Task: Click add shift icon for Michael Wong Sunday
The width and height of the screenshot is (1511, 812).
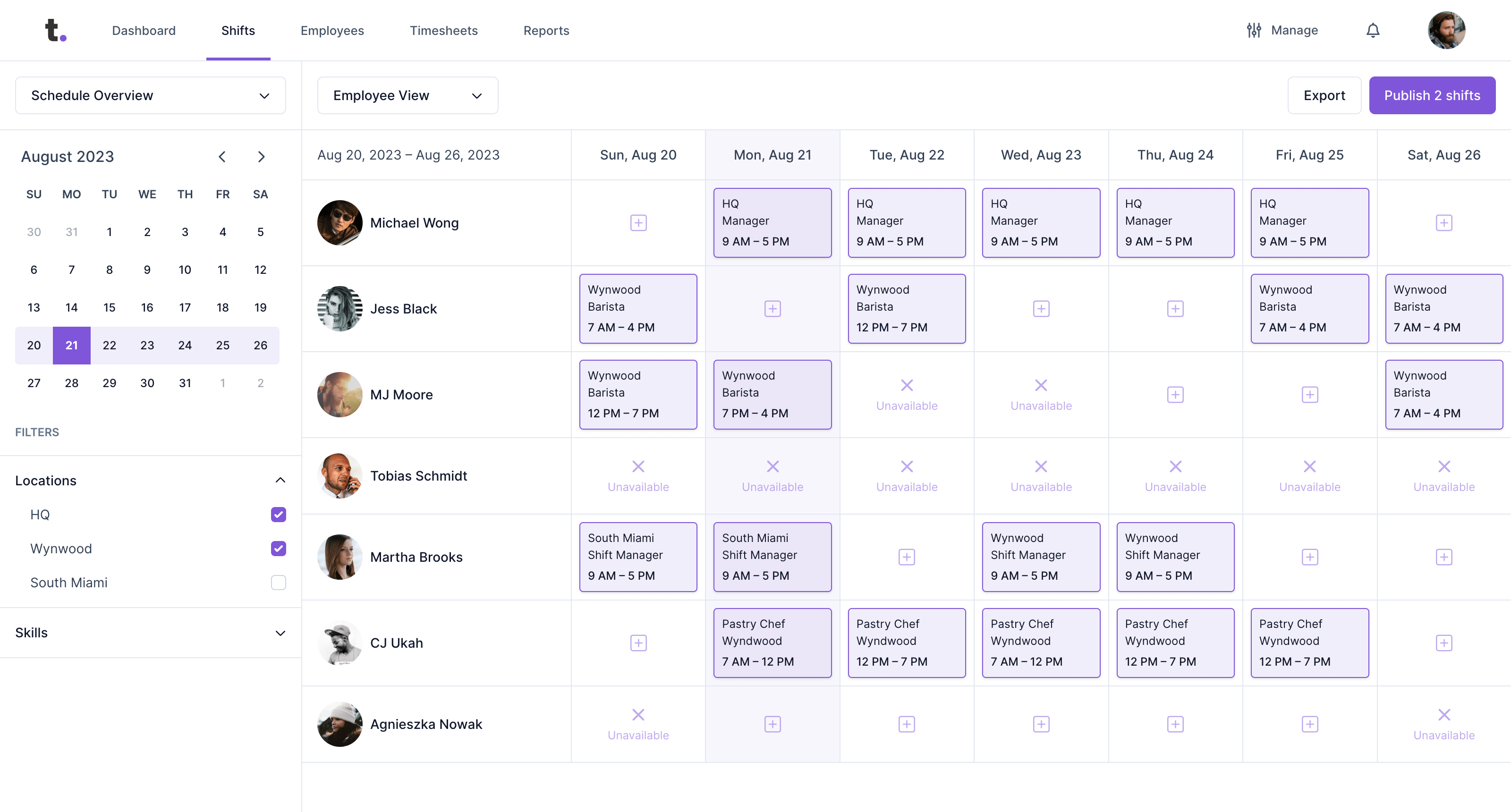Action: [638, 222]
